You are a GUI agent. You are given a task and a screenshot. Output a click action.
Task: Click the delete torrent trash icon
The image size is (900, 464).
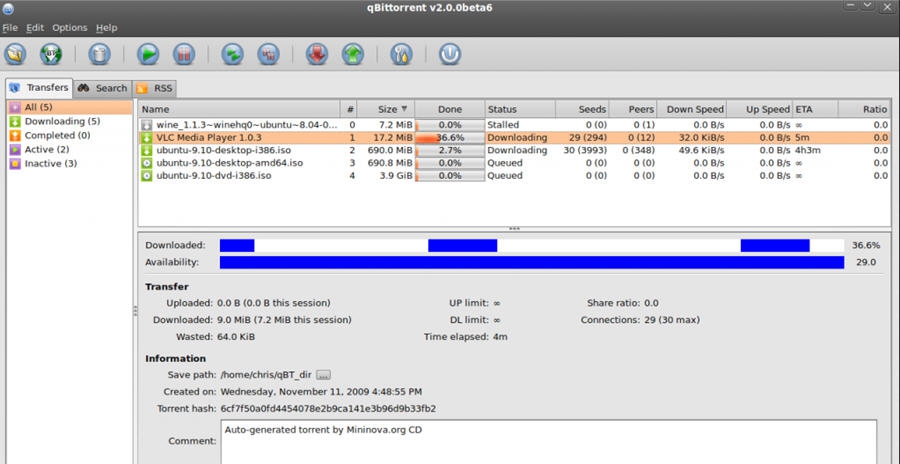click(x=99, y=53)
